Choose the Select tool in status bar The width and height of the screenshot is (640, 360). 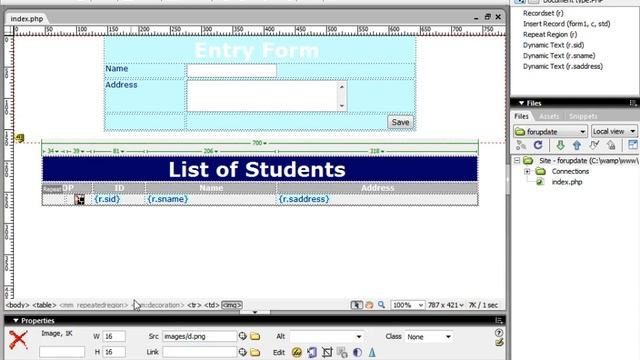(x=356, y=305)
